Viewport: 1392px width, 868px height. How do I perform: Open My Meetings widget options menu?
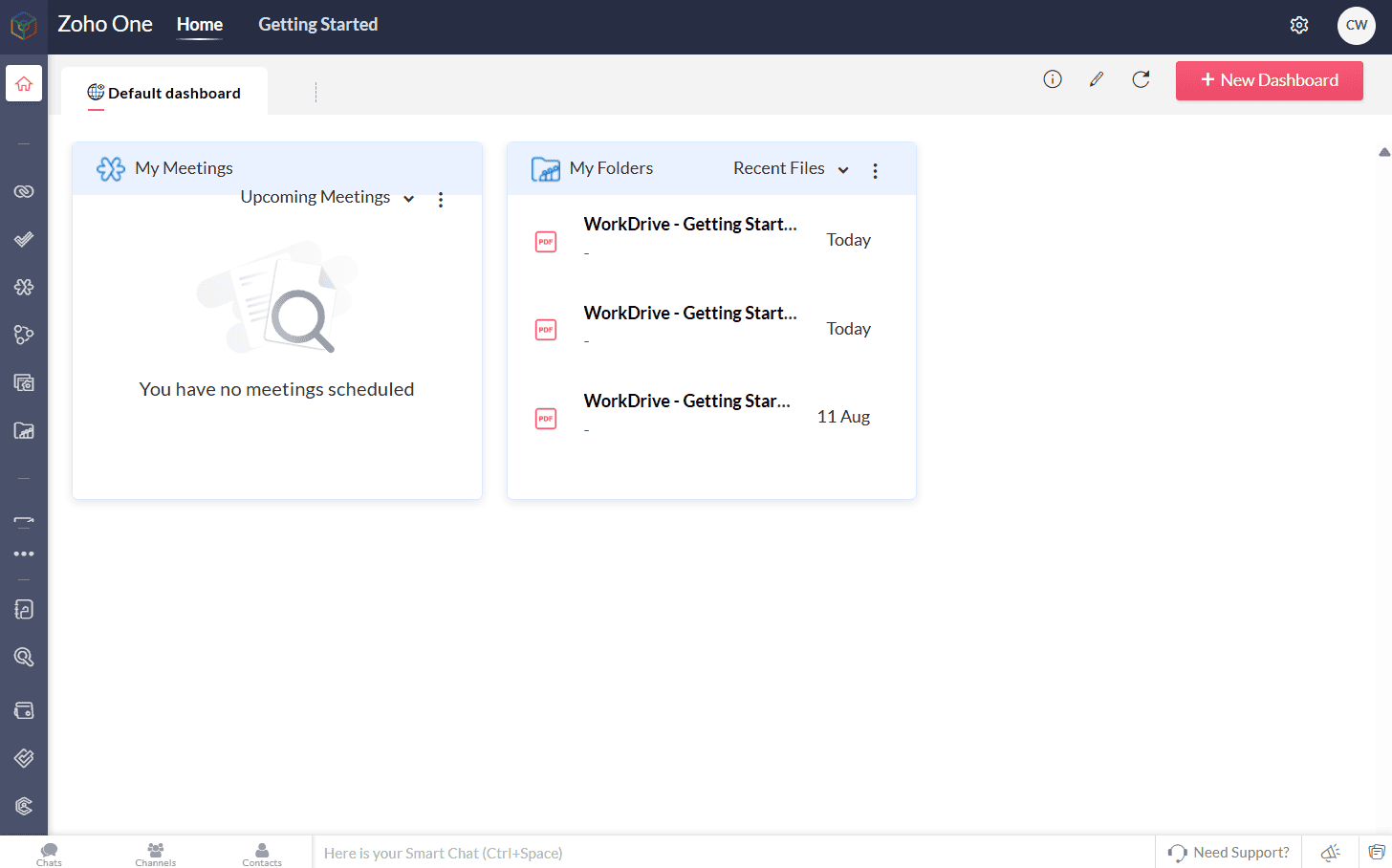point(441,200)
